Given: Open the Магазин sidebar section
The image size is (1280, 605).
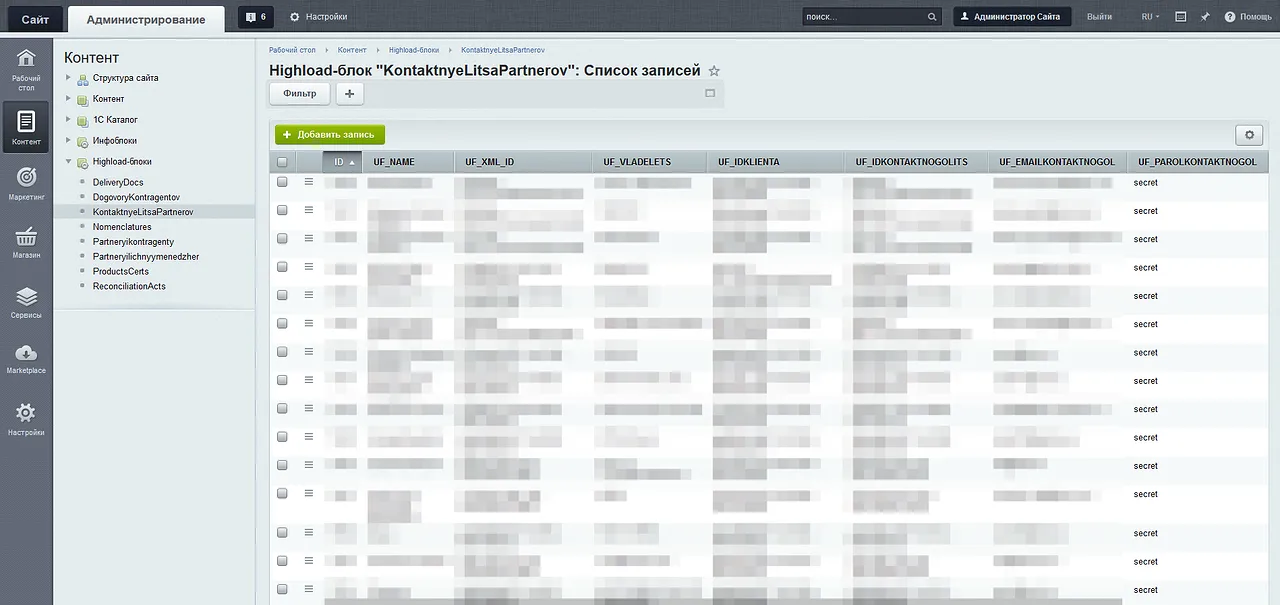Looking at the screenshot, I should (x=26, y=241).
